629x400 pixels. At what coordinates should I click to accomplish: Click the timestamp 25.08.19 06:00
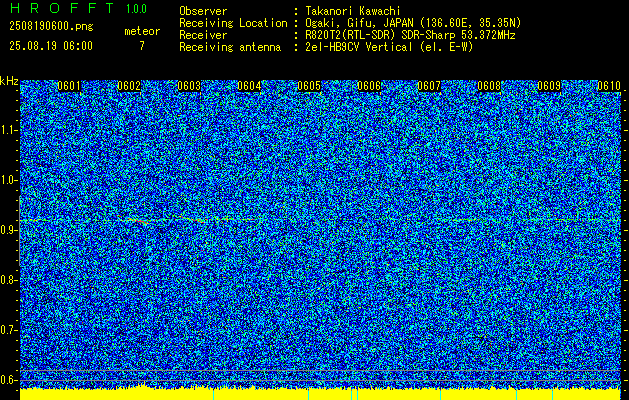(x=51, y=46)
